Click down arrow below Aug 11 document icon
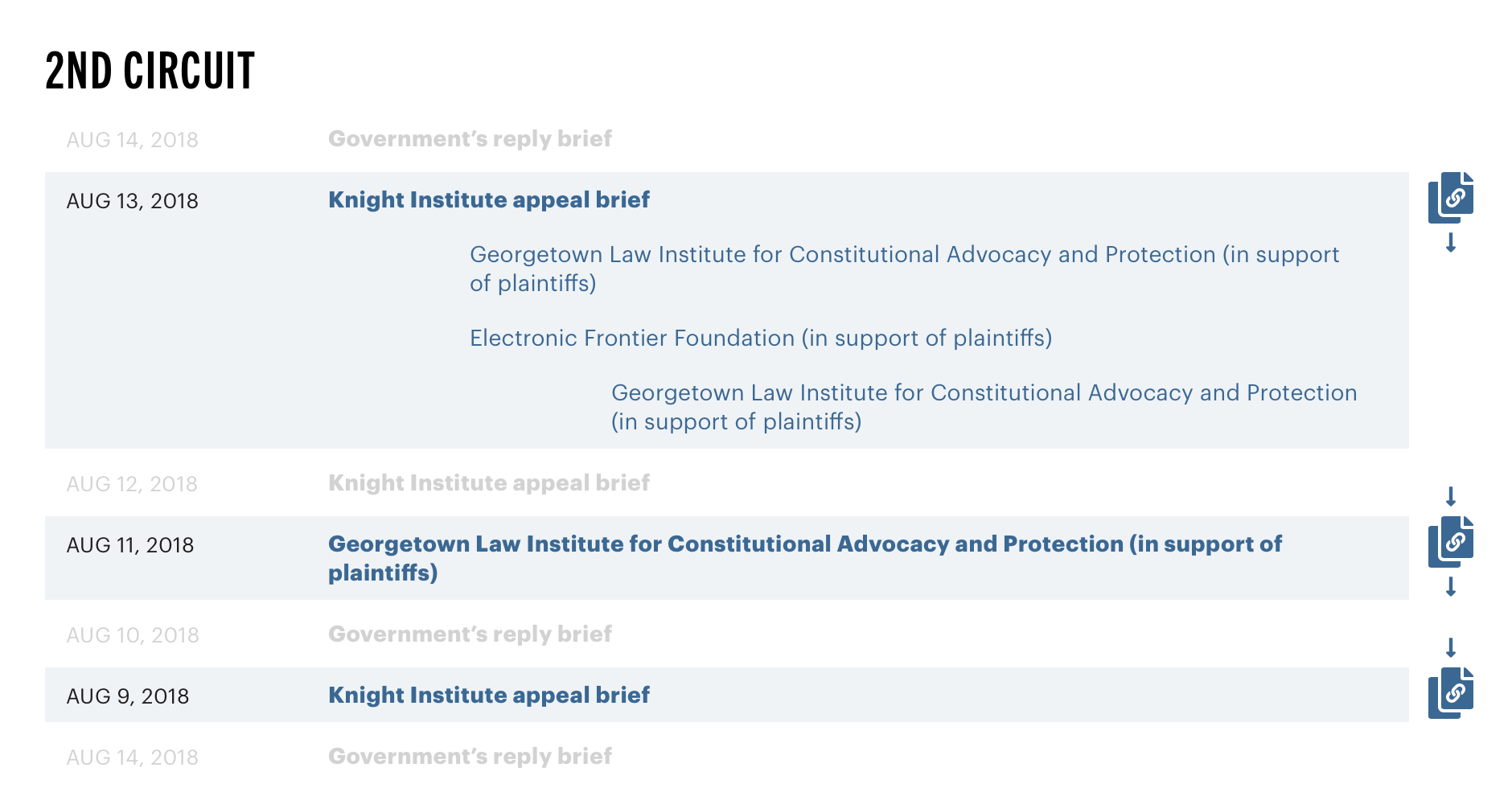 pos(1451,586)
